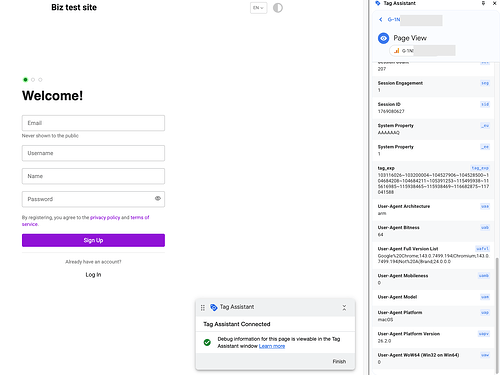The width and height of the screenshot is (500, 375).
Task: Close the Tag Assistant side panel
Action: tap(494, 3)
